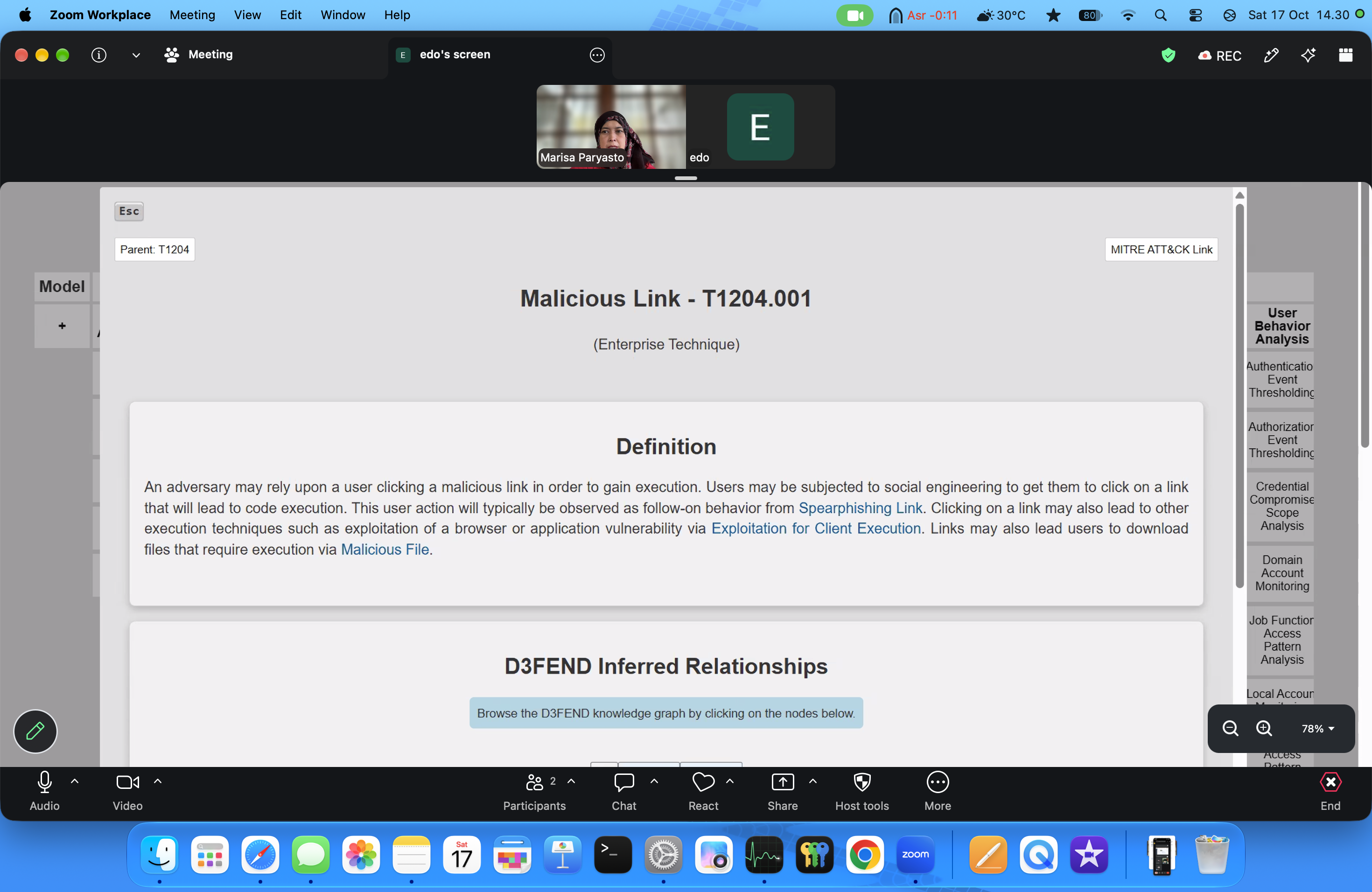1372x892 pixels.
Task: Open the title bar chevron dropdown
Action: [x=136, y=56]
